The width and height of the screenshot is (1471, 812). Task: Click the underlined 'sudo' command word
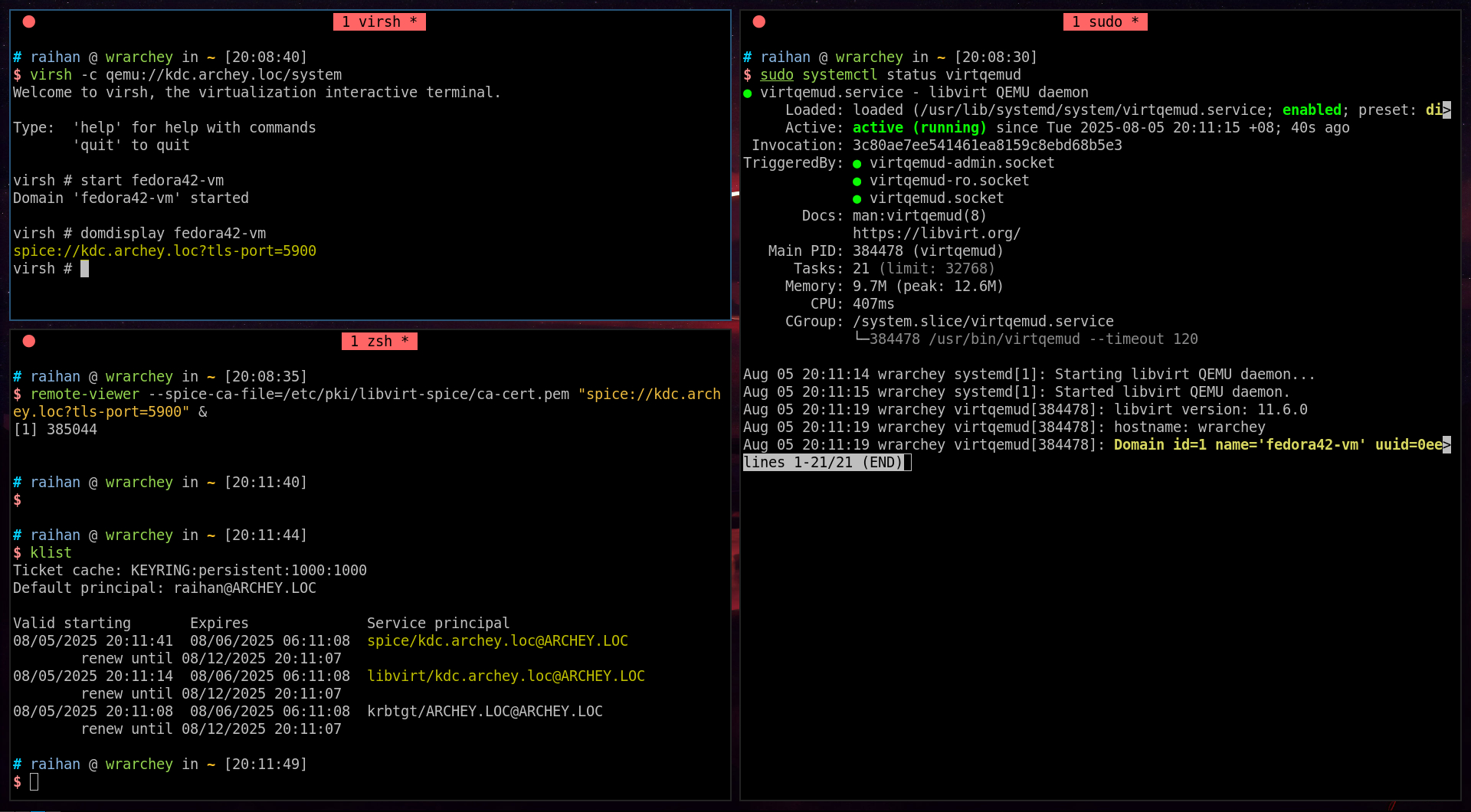pos(777,75)
